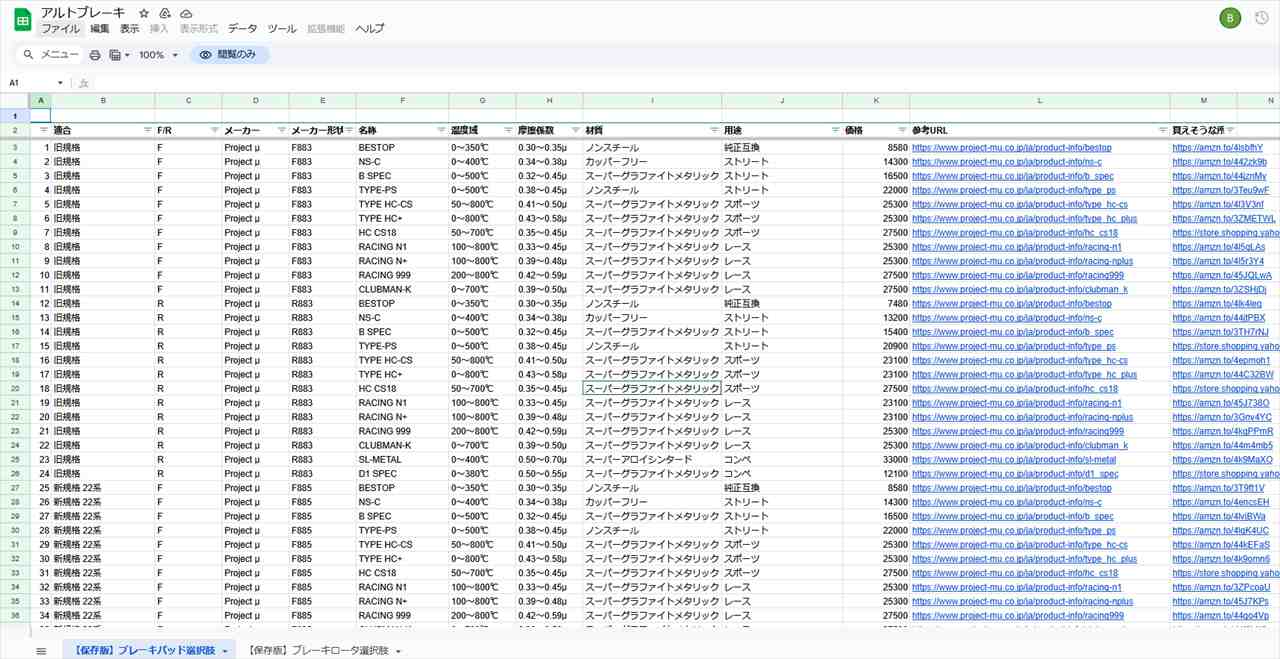The image size is (1280, 659).
Task: Open the product-info/bestop link in row 3
Action: (x=1011, y=148)
